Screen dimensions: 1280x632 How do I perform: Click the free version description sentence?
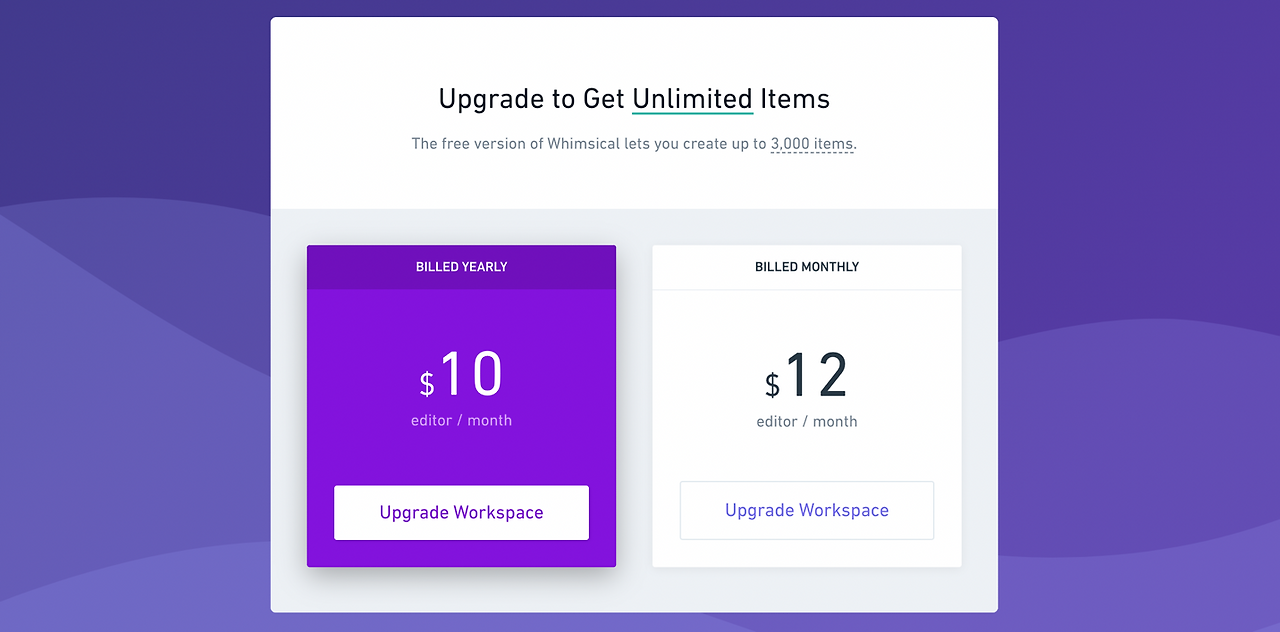pyautogui.click(x=634, y=144)
